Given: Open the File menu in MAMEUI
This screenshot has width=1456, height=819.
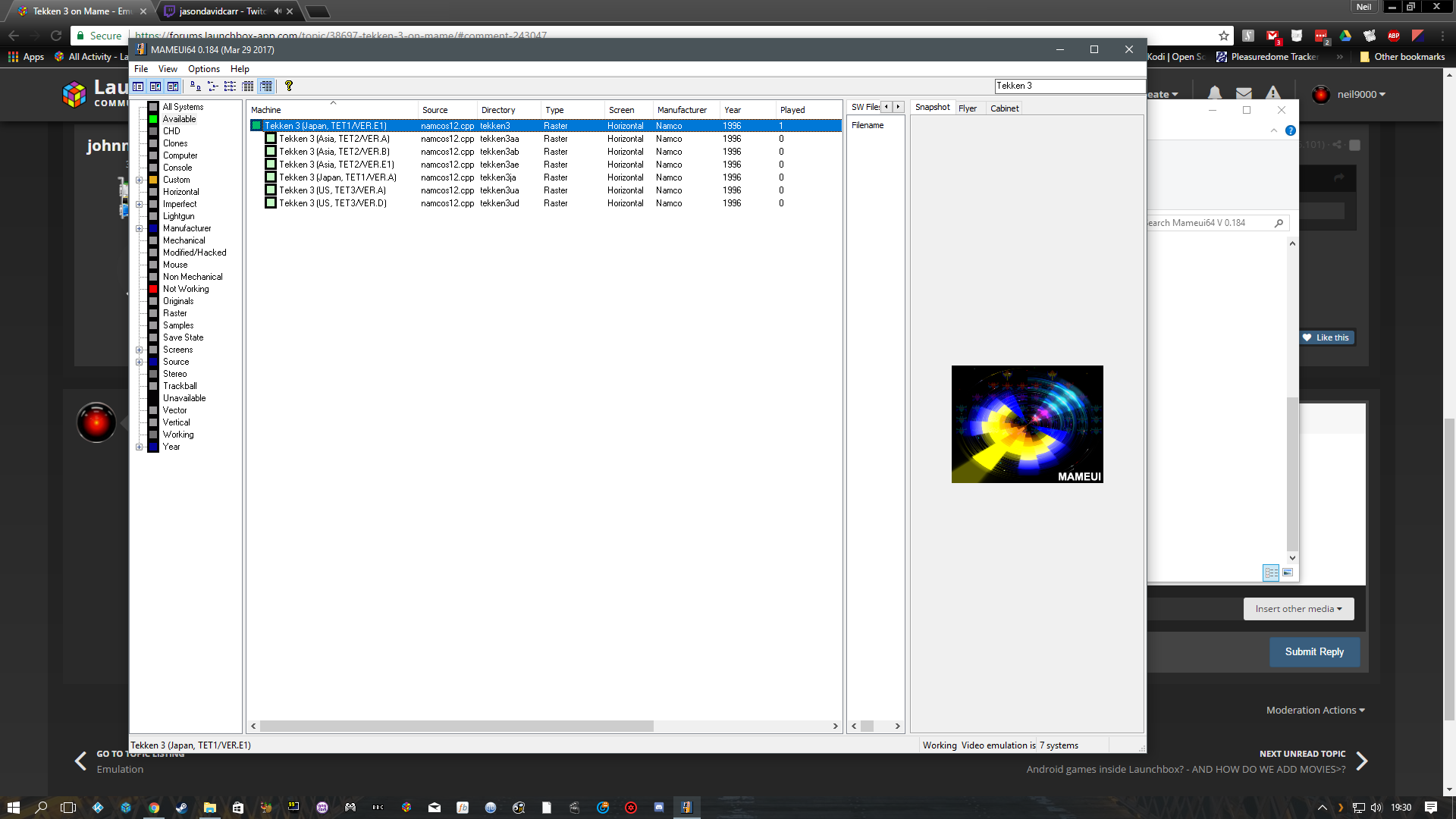Looking at the screenshot, I should point(141,69).
